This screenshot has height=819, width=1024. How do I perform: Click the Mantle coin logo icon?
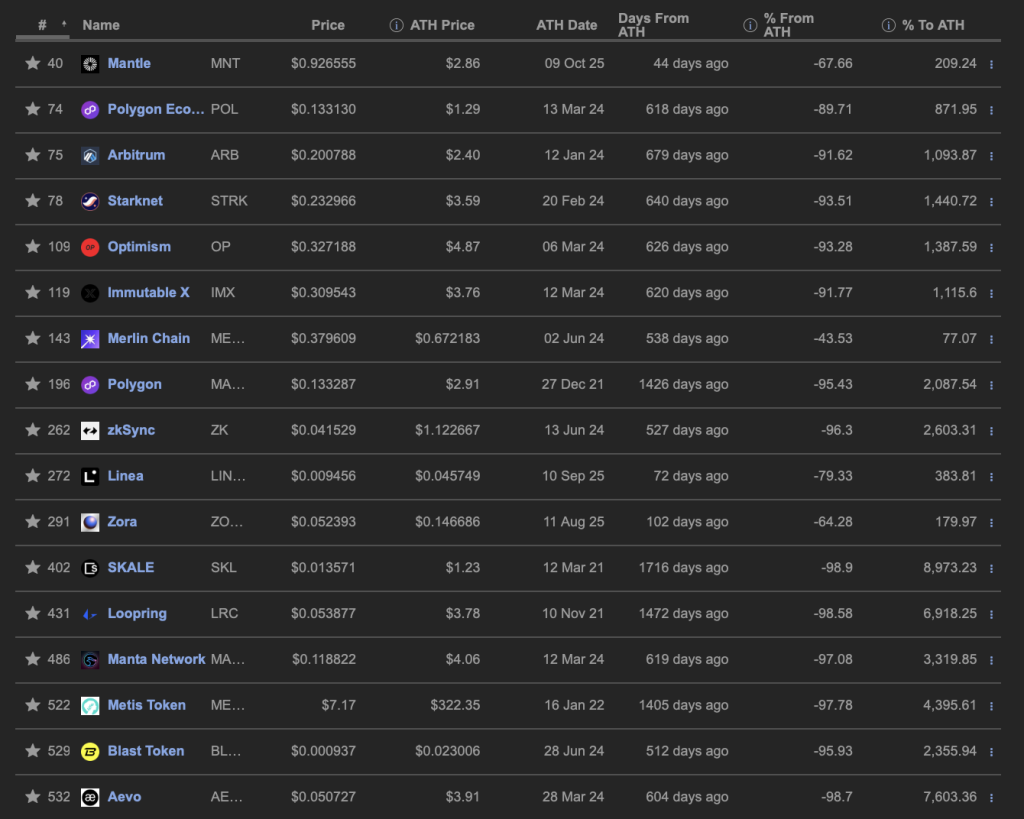coord(90,64)
